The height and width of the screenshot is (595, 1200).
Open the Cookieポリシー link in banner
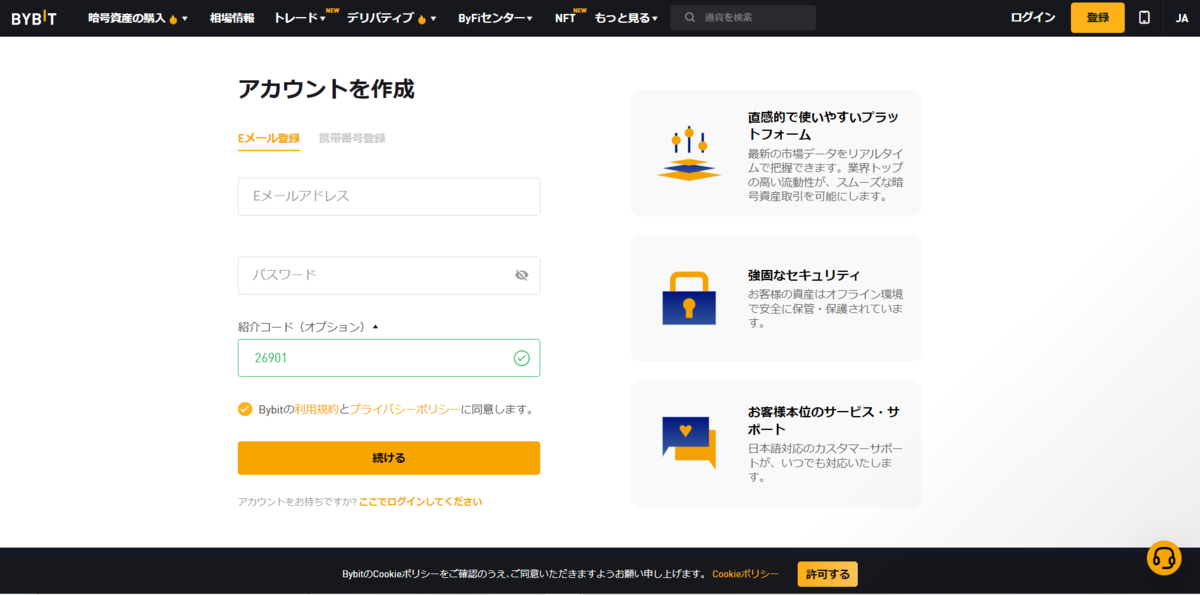click(745, 574)
